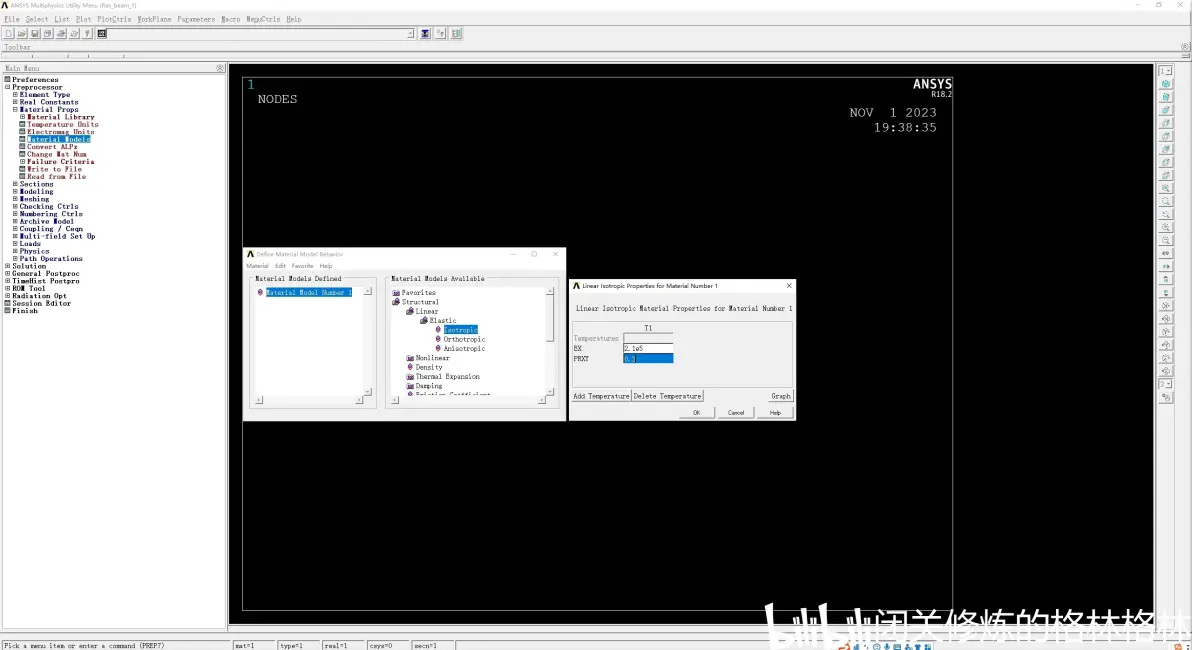Click Cancel in Linear Isotropic Properties dialog
This screenshot has width=1192, height=650.
(736, 413)
